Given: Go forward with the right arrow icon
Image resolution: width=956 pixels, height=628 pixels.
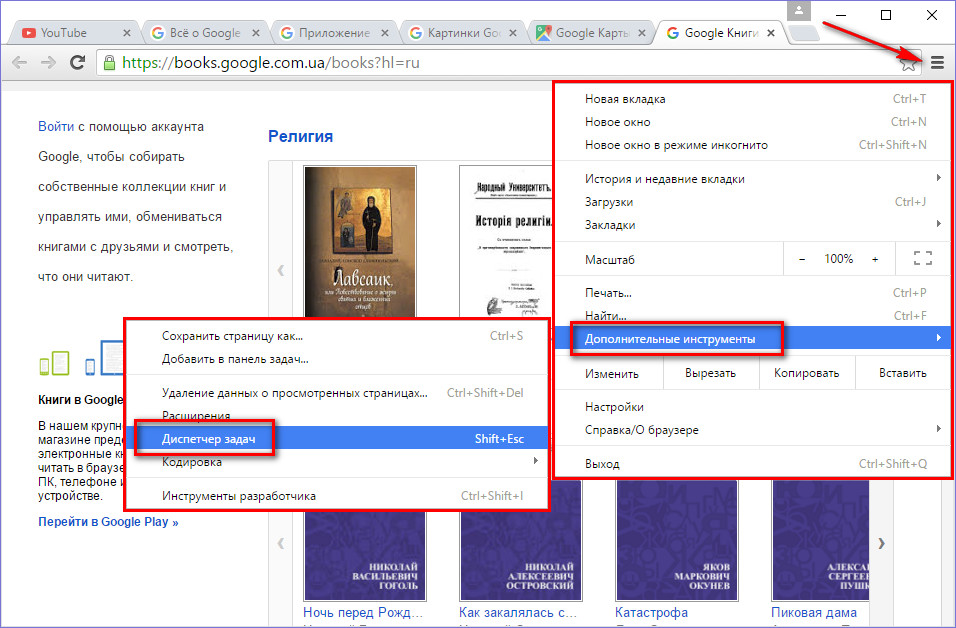Looking at the screenshot, I should point(48,62).
